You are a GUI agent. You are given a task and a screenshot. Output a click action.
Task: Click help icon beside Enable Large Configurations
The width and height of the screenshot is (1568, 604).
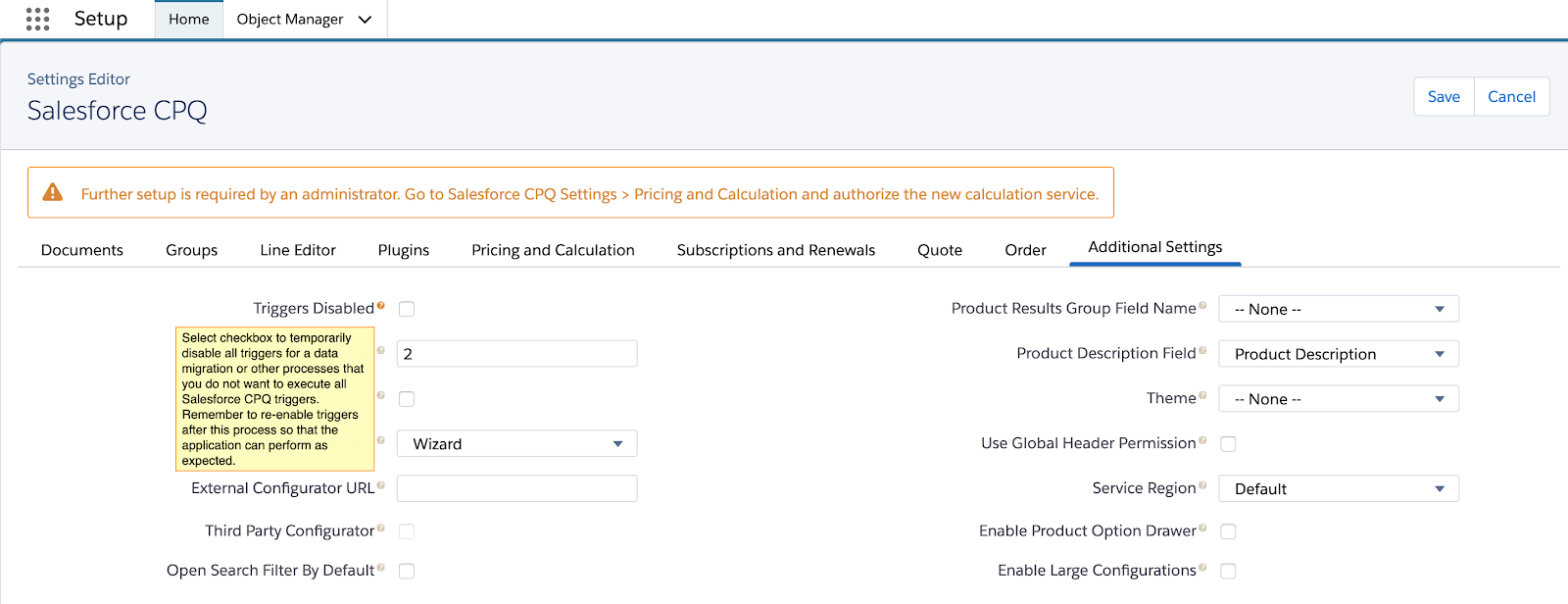1202,568
